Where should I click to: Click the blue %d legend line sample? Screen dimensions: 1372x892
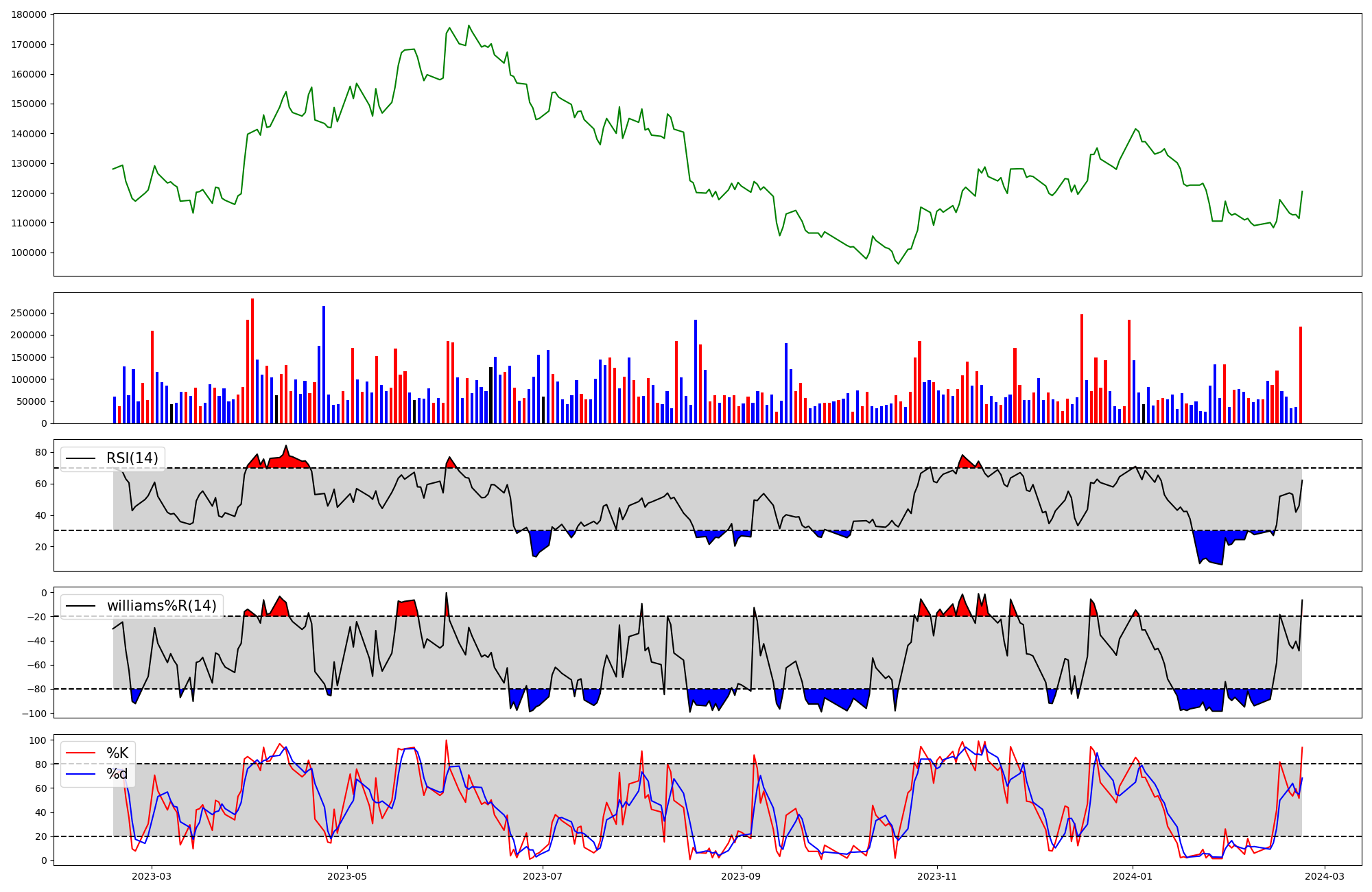(80, 775)
